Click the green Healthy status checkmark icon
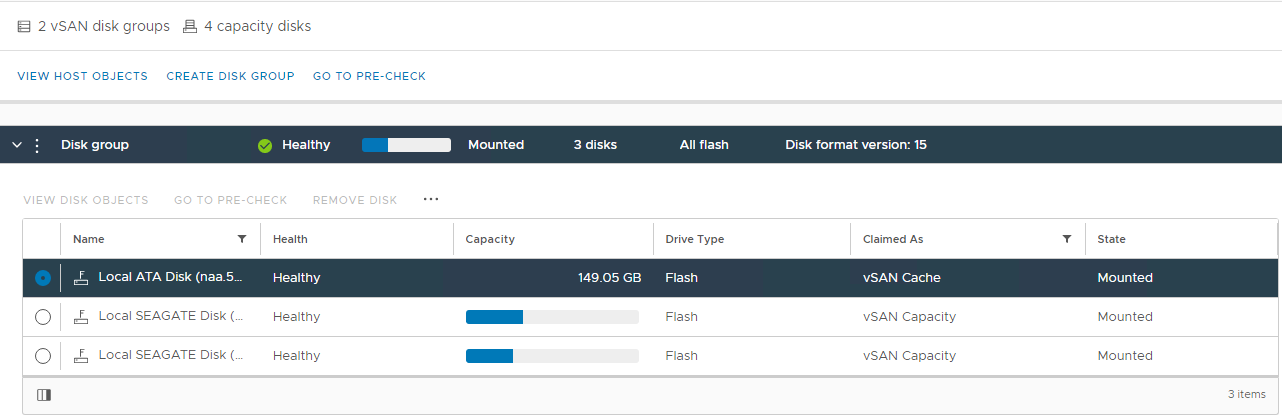The image size is (1282, 415). point(265,145)
